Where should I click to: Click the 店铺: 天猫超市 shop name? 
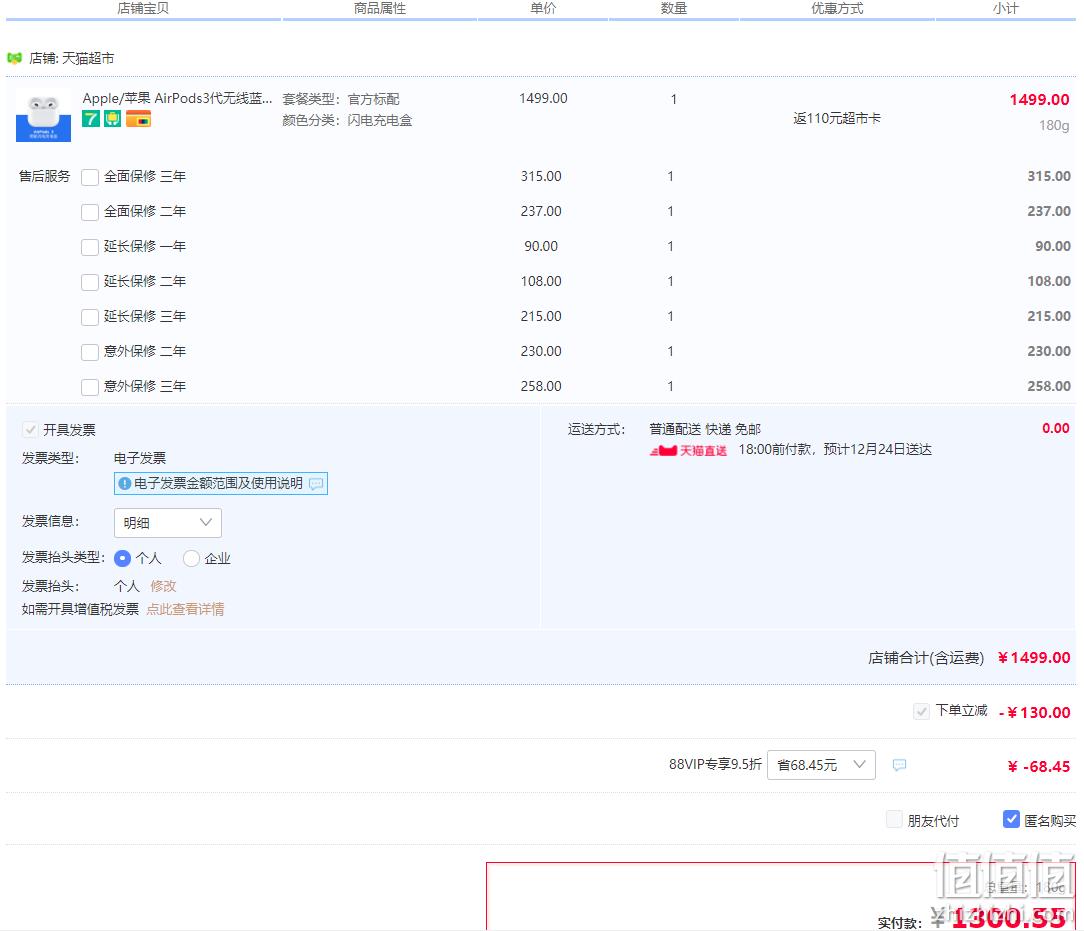71,58
